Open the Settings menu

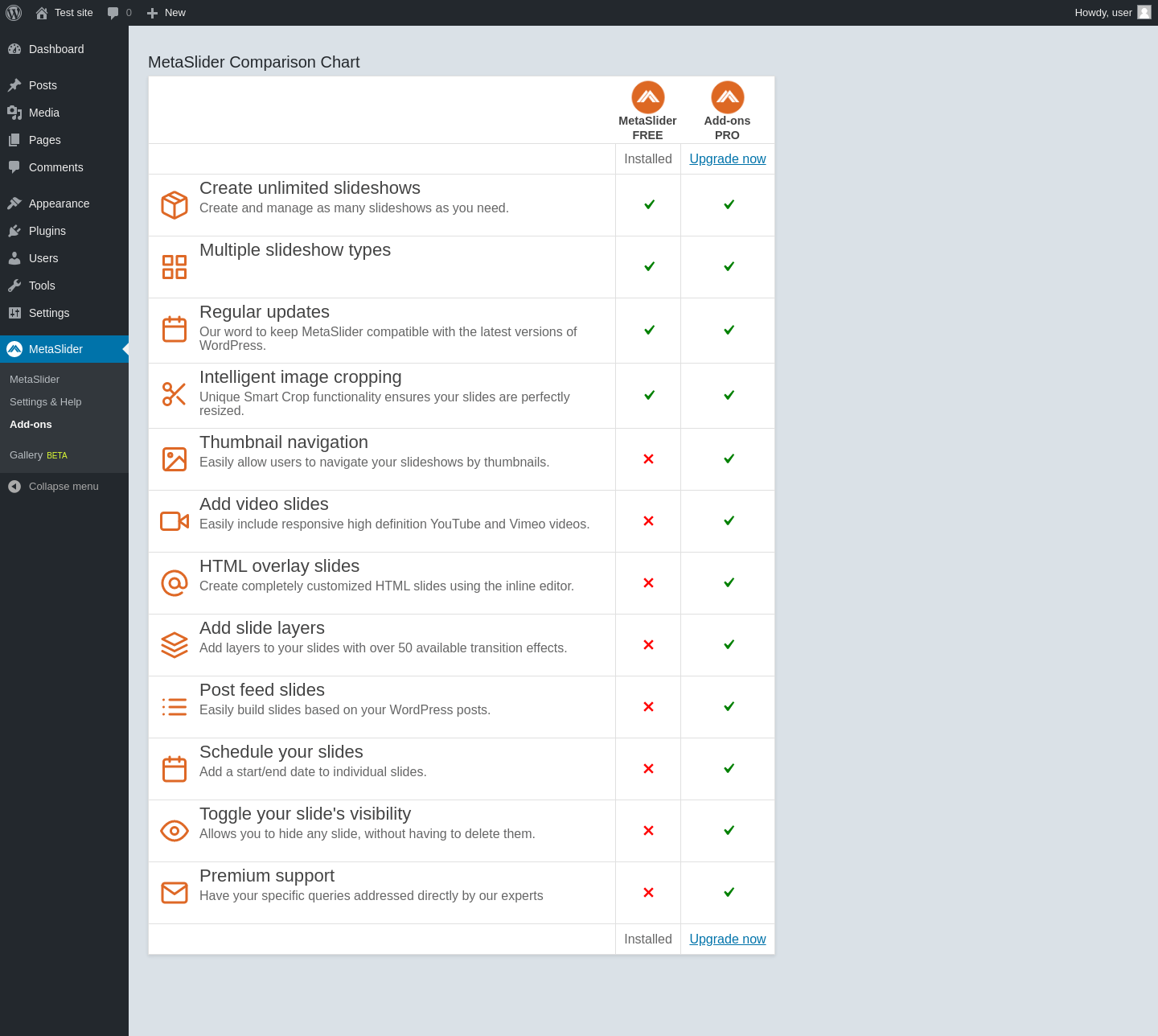click(x=64, y=313)
